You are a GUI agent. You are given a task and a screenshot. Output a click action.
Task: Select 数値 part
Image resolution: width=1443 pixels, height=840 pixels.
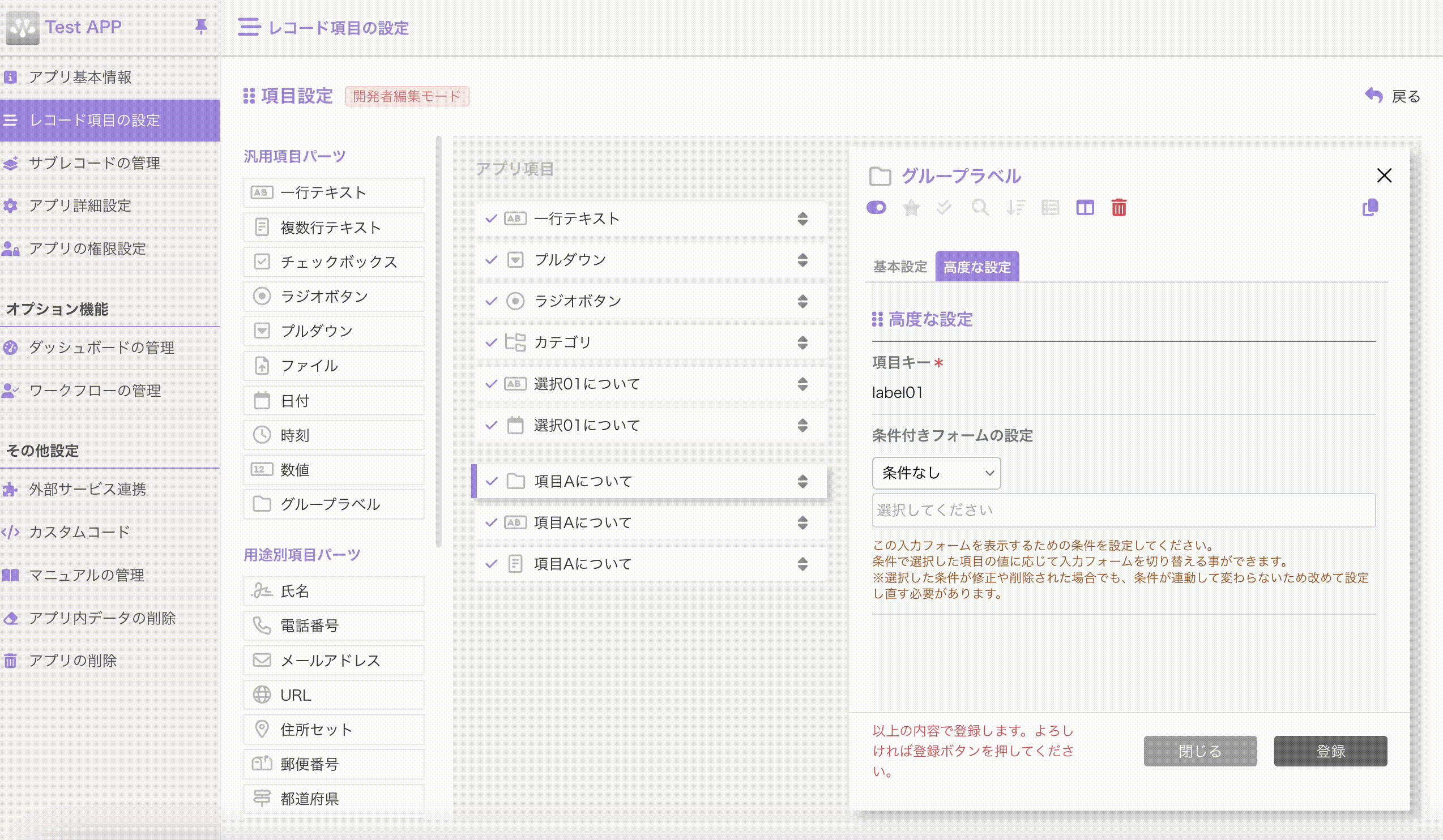[x=334, y=470]
